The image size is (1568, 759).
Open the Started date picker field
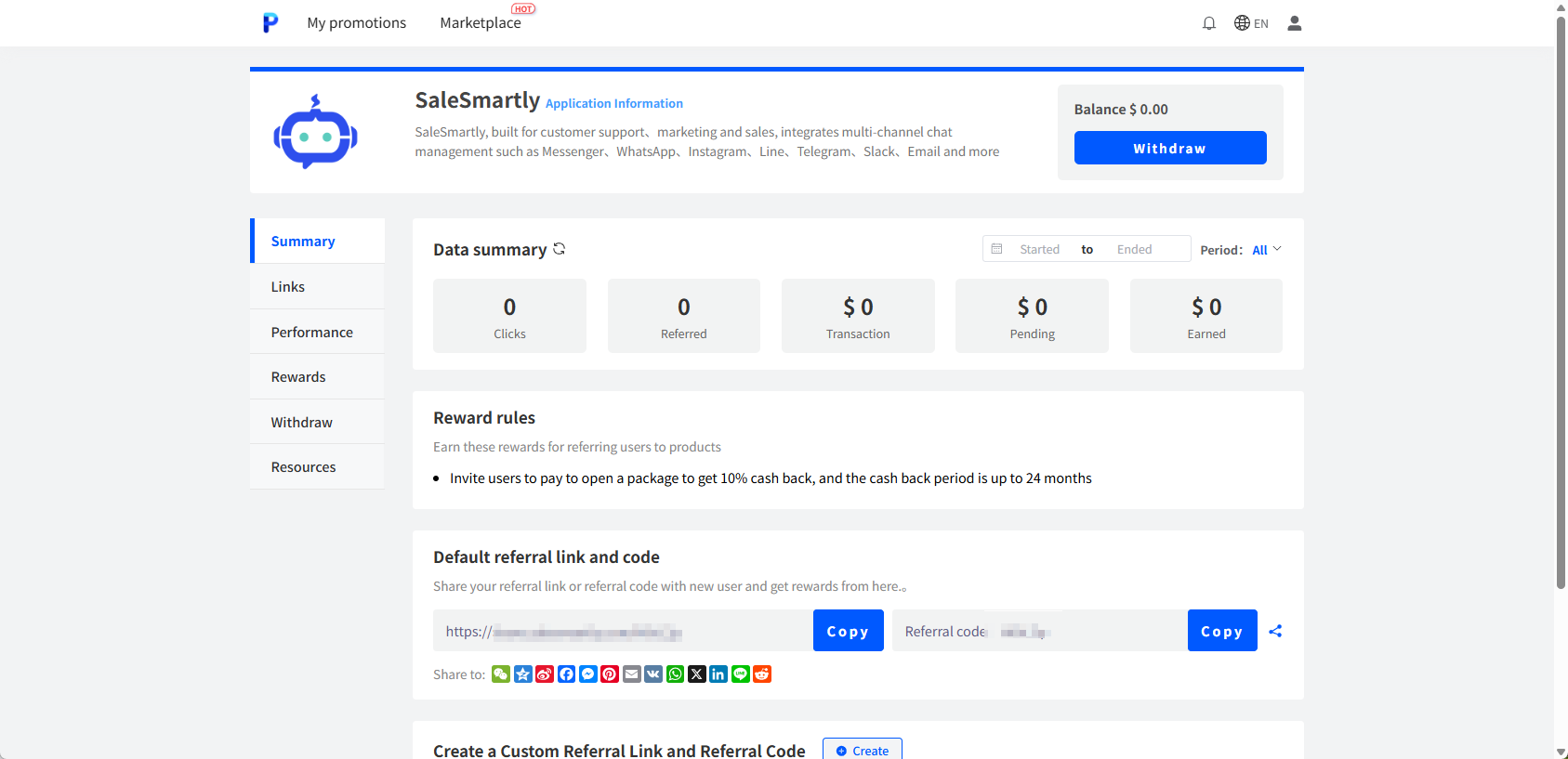pos(1039,249)
